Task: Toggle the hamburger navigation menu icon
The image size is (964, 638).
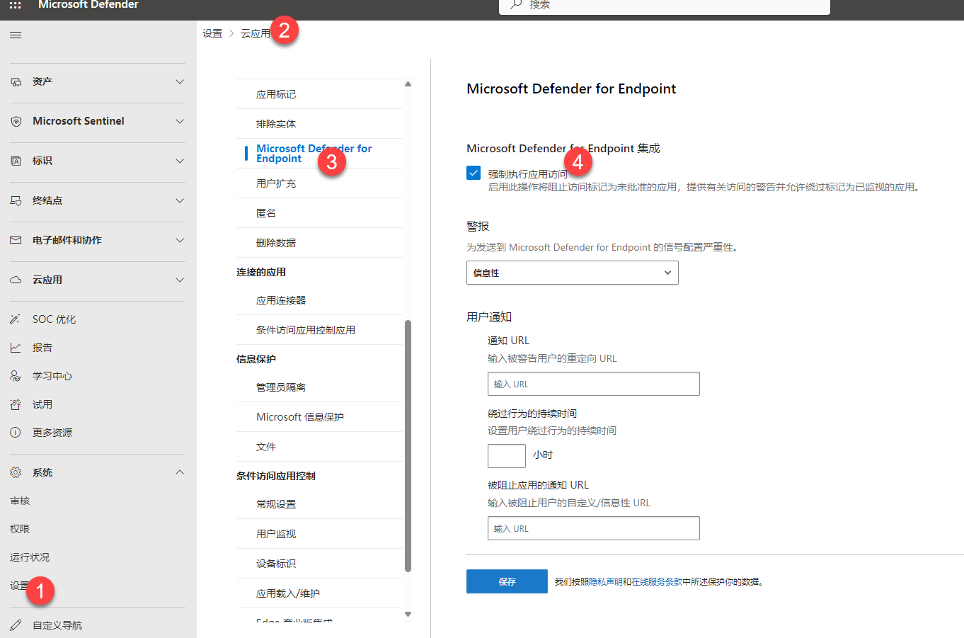Action: pos(15,35)
